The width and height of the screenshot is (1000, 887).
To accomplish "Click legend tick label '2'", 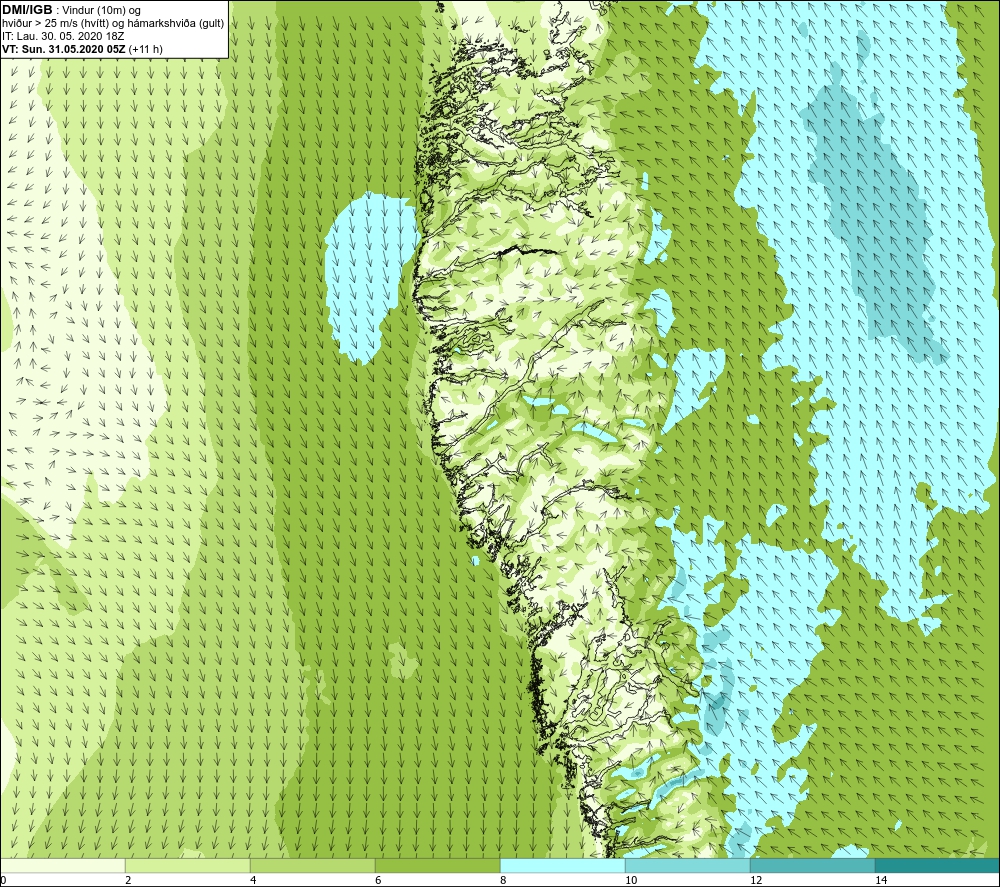I will 128,880.
